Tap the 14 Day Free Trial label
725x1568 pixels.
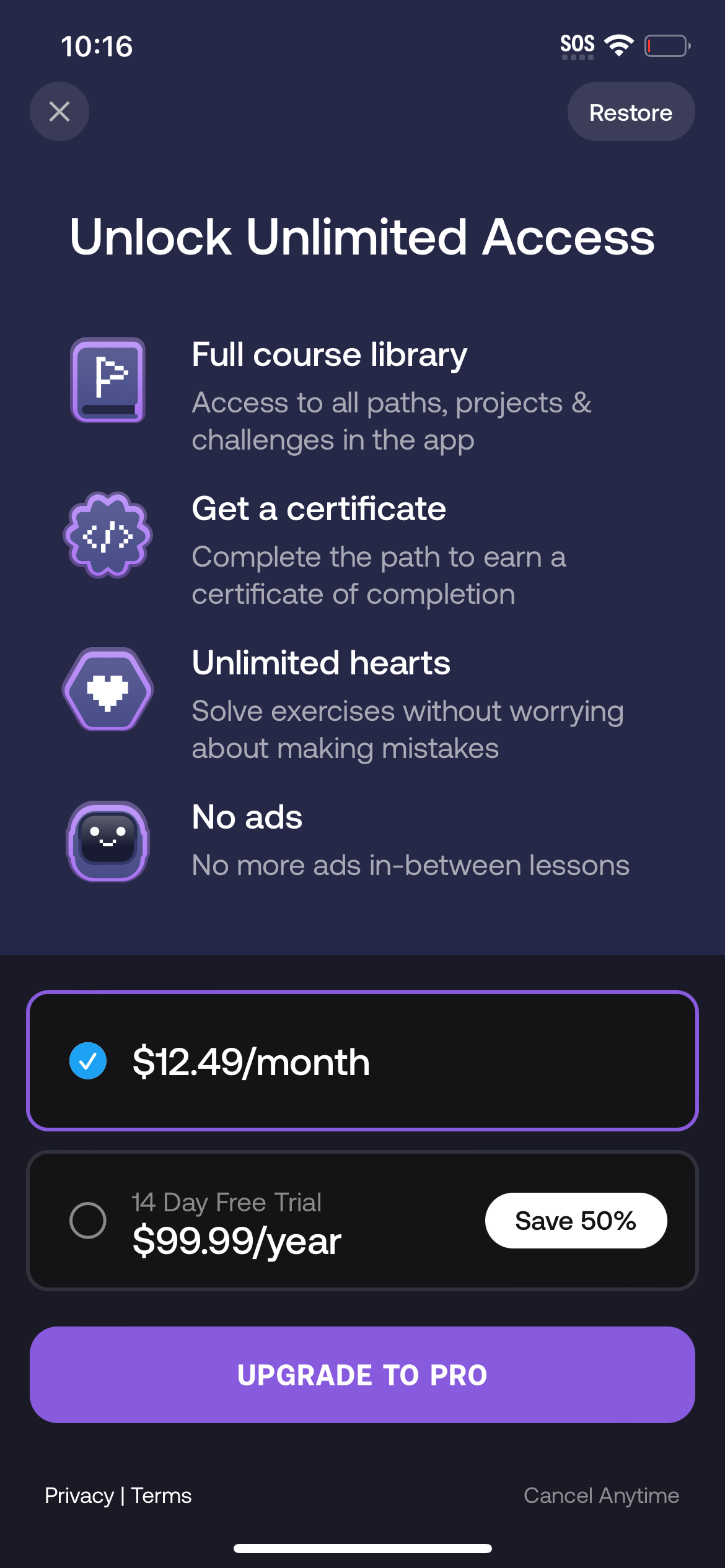pos(227,1202)
